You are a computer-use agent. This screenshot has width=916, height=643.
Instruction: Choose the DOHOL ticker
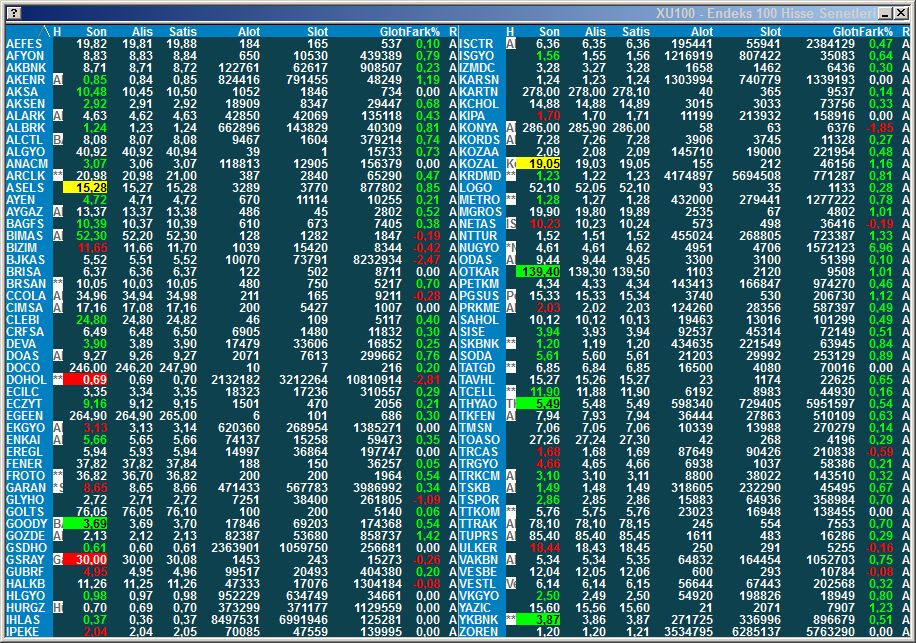[x=26, y=380]
